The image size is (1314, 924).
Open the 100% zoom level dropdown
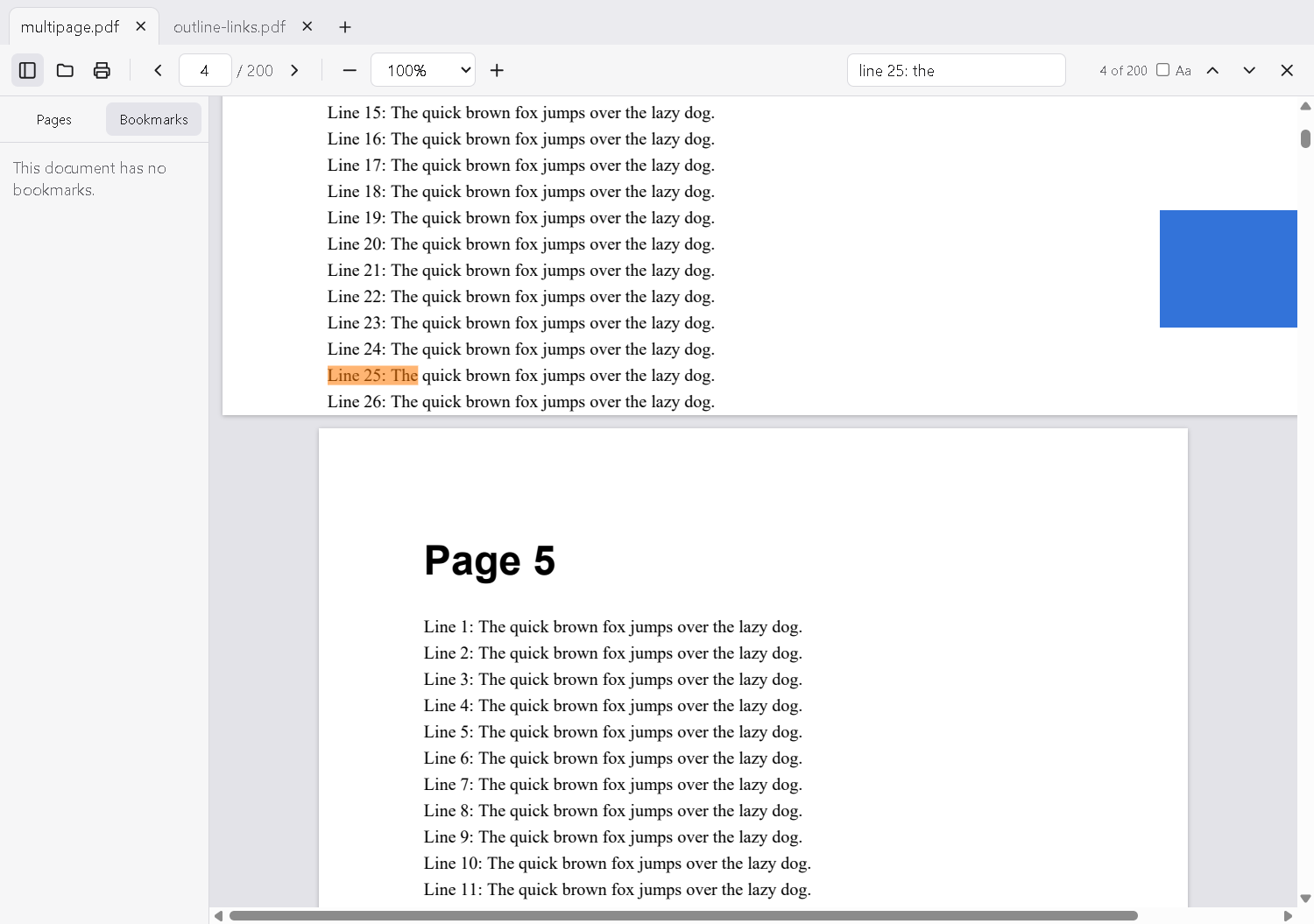(x=423, y=70)
